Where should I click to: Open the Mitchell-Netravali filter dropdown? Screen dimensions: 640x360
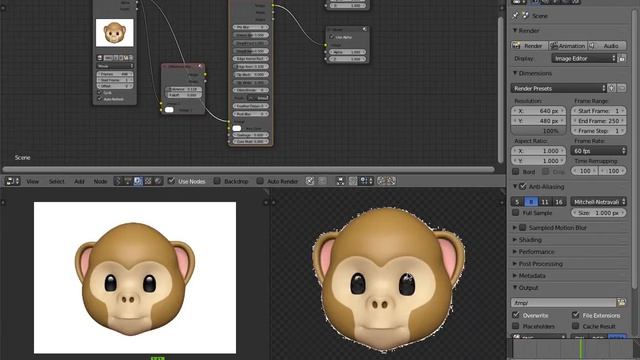(598, 202)
